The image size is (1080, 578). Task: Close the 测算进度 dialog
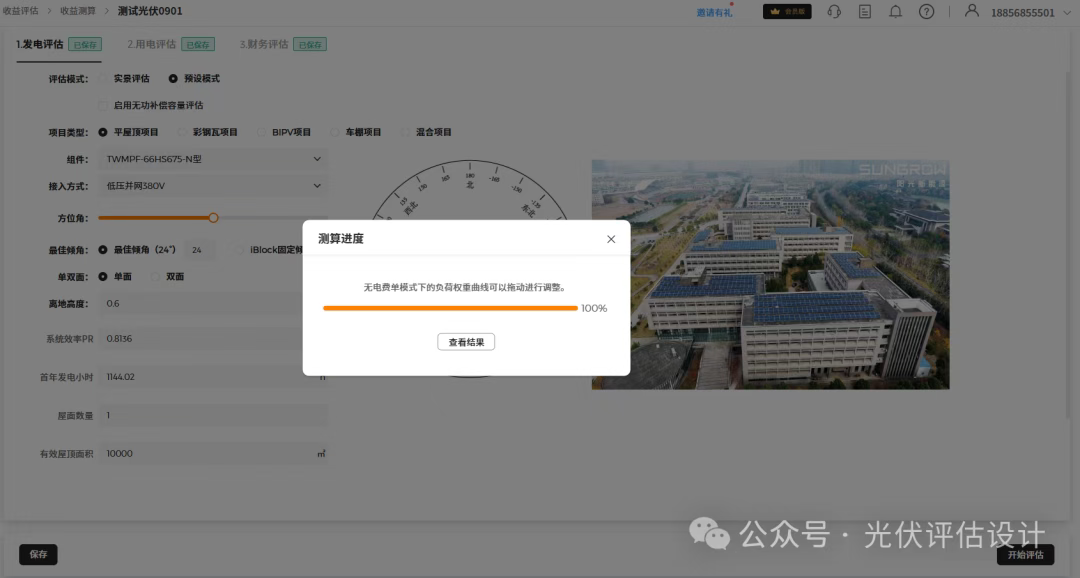click(x=611, y=239)
